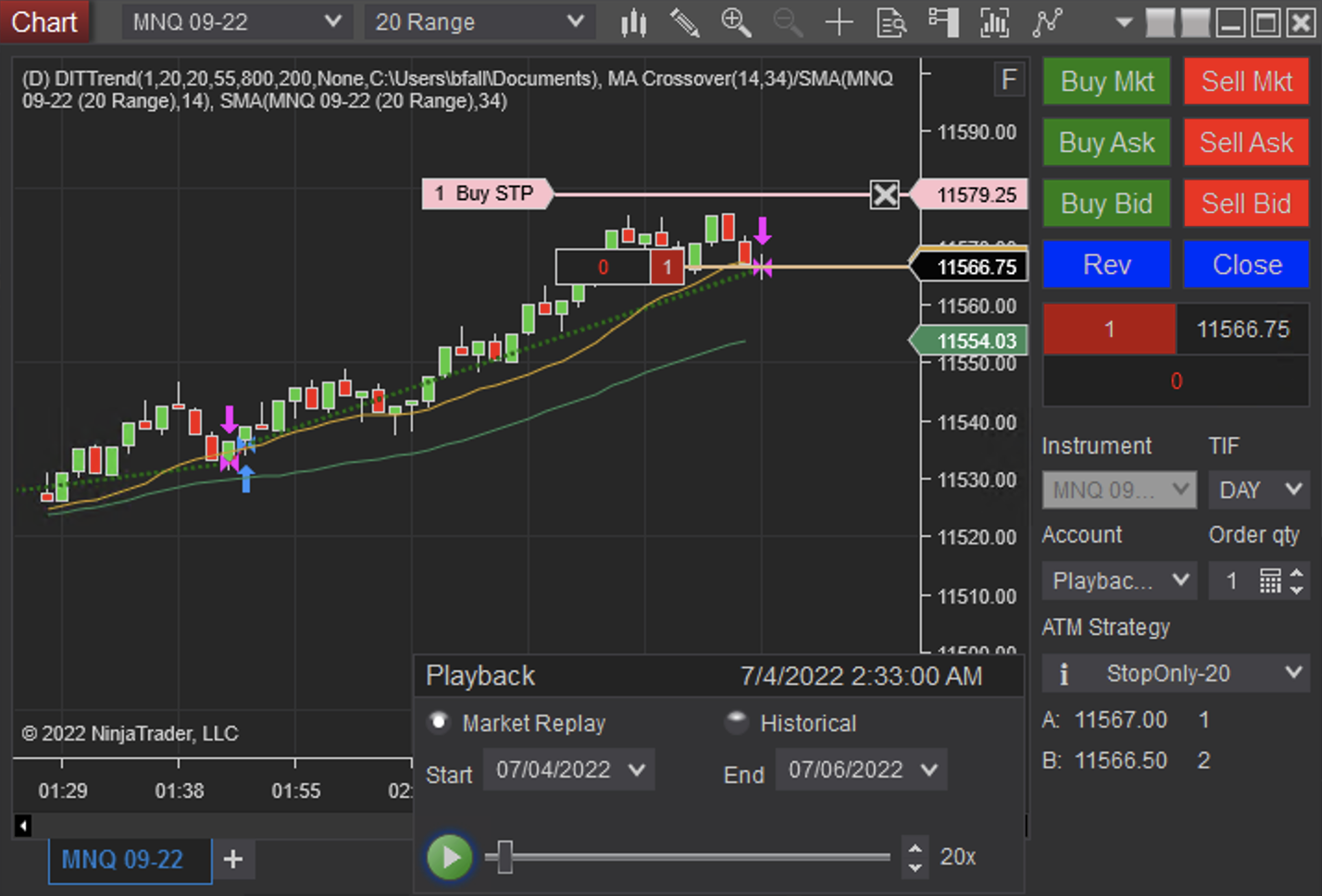Click the ask price 11567.00
Viewport: 1322px width, 896px height.
tap(1121, 719)
